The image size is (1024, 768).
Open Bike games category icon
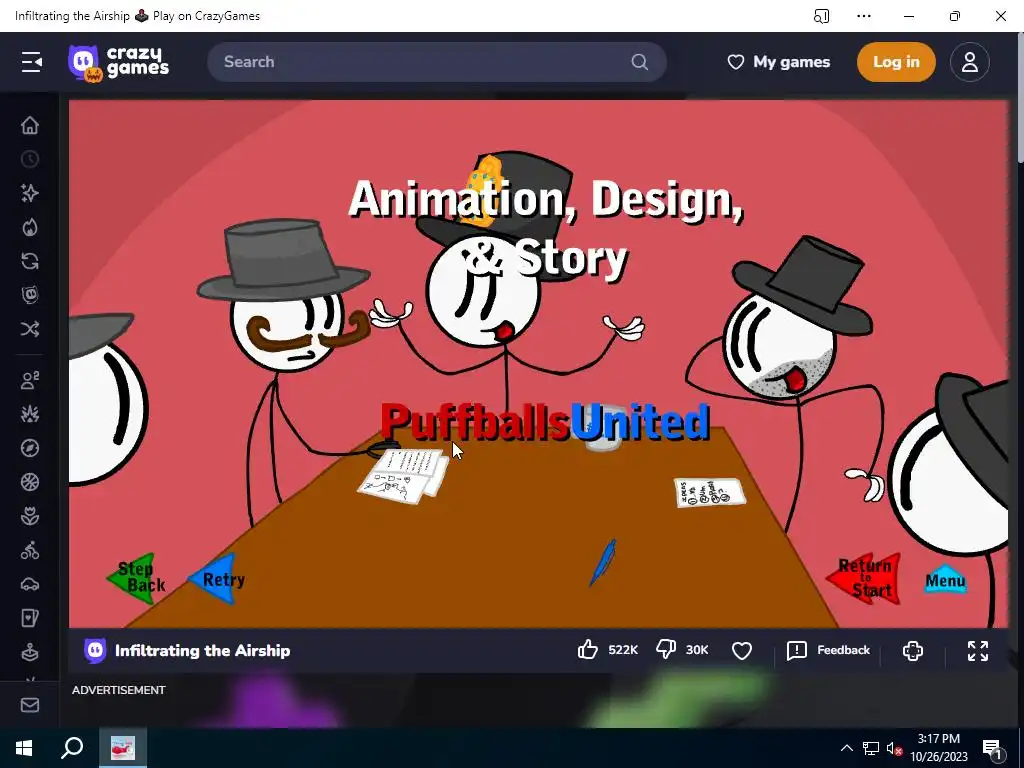point(30,551)
